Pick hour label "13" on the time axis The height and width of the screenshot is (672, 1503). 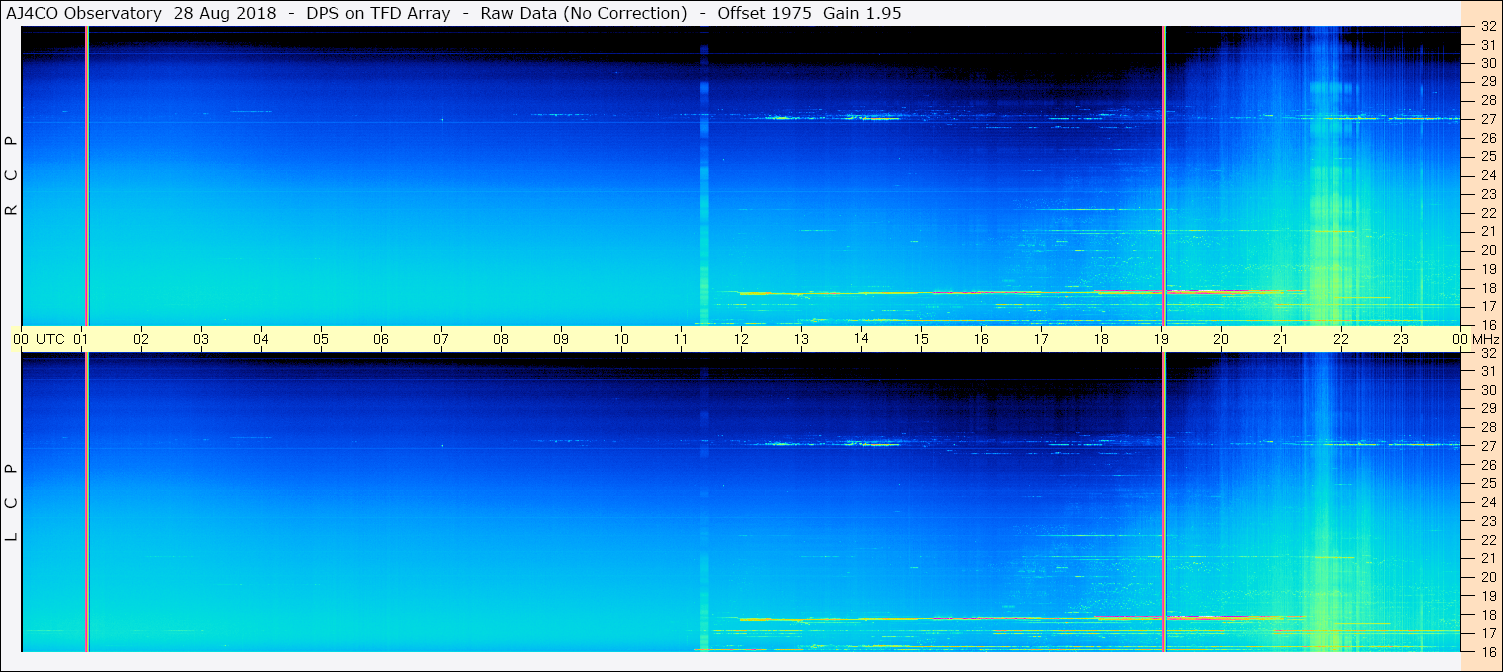pyautogui.click(x=801, y=339)
